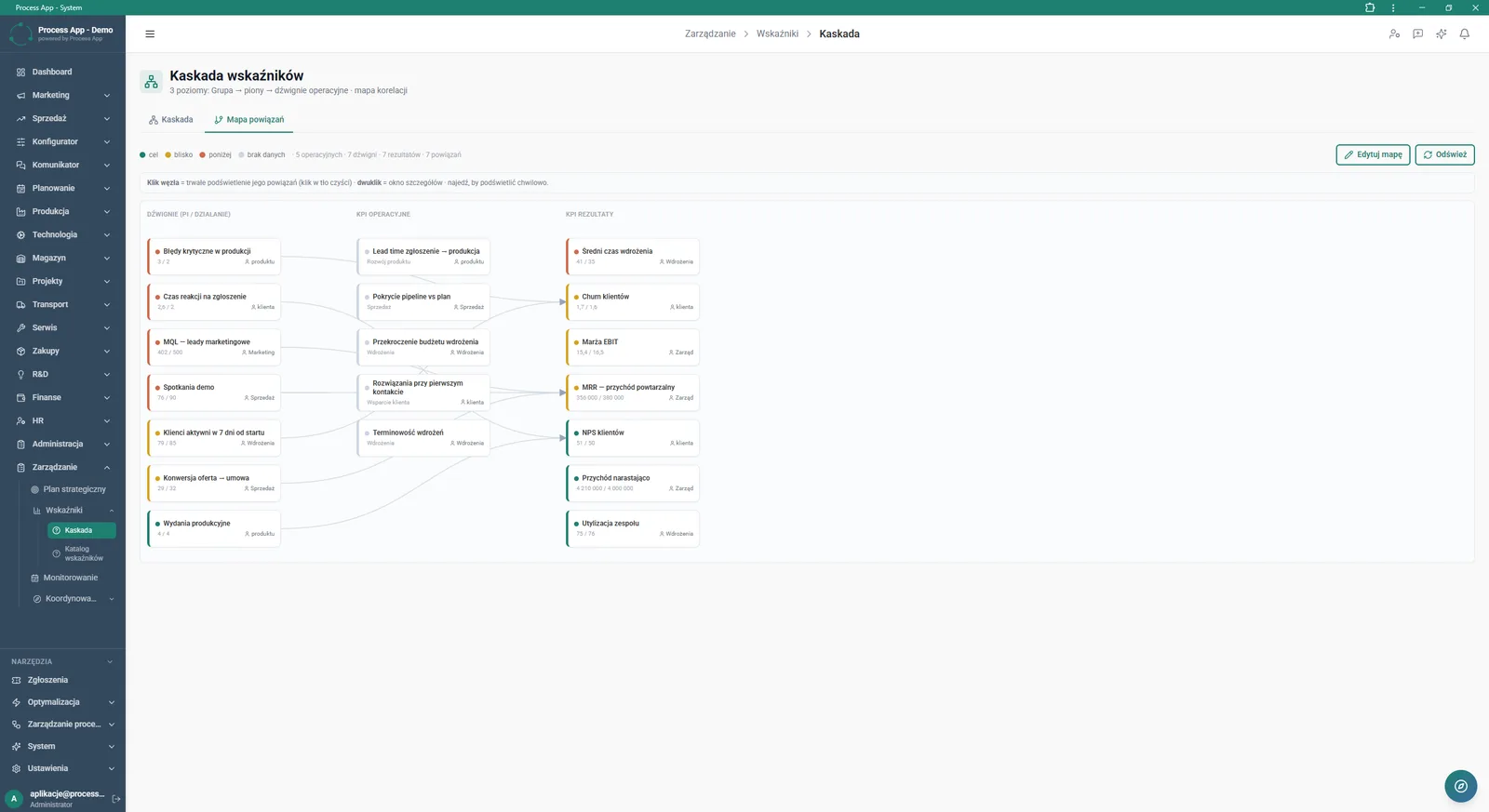This screenshot has height=812, width=1489.
Task: Click the Produkcja factory icon
Action: coord(20,211)
